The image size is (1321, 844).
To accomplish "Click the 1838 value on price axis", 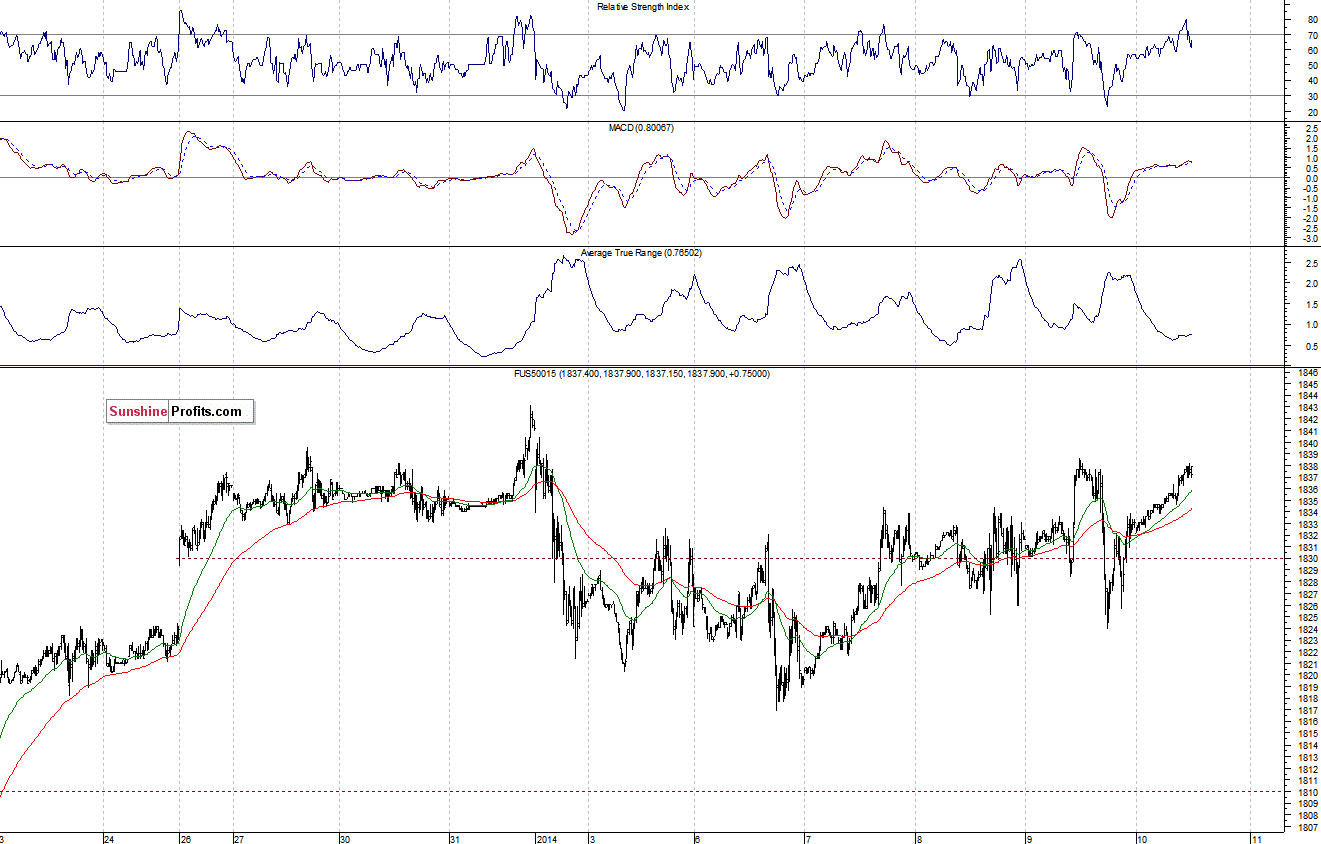I will click(x=1307, y=466).
